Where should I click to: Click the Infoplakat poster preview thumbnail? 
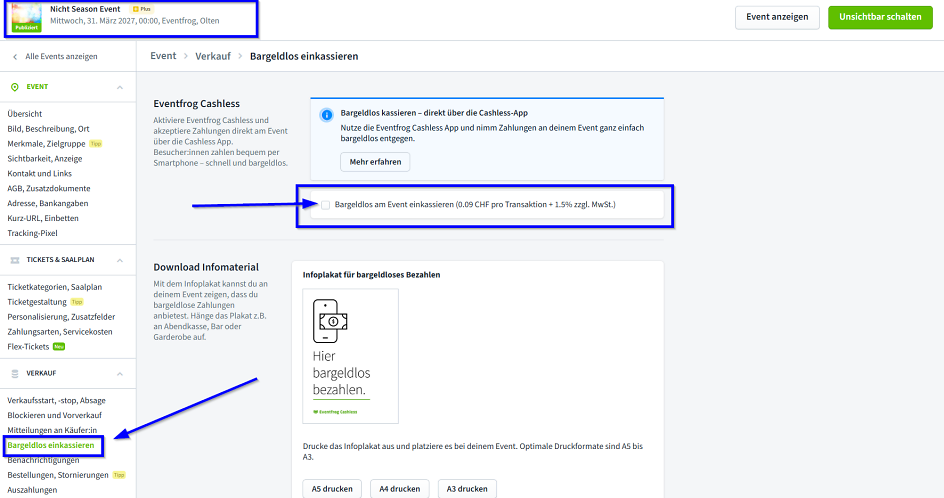pyautogui.click(x=350, y=356)
